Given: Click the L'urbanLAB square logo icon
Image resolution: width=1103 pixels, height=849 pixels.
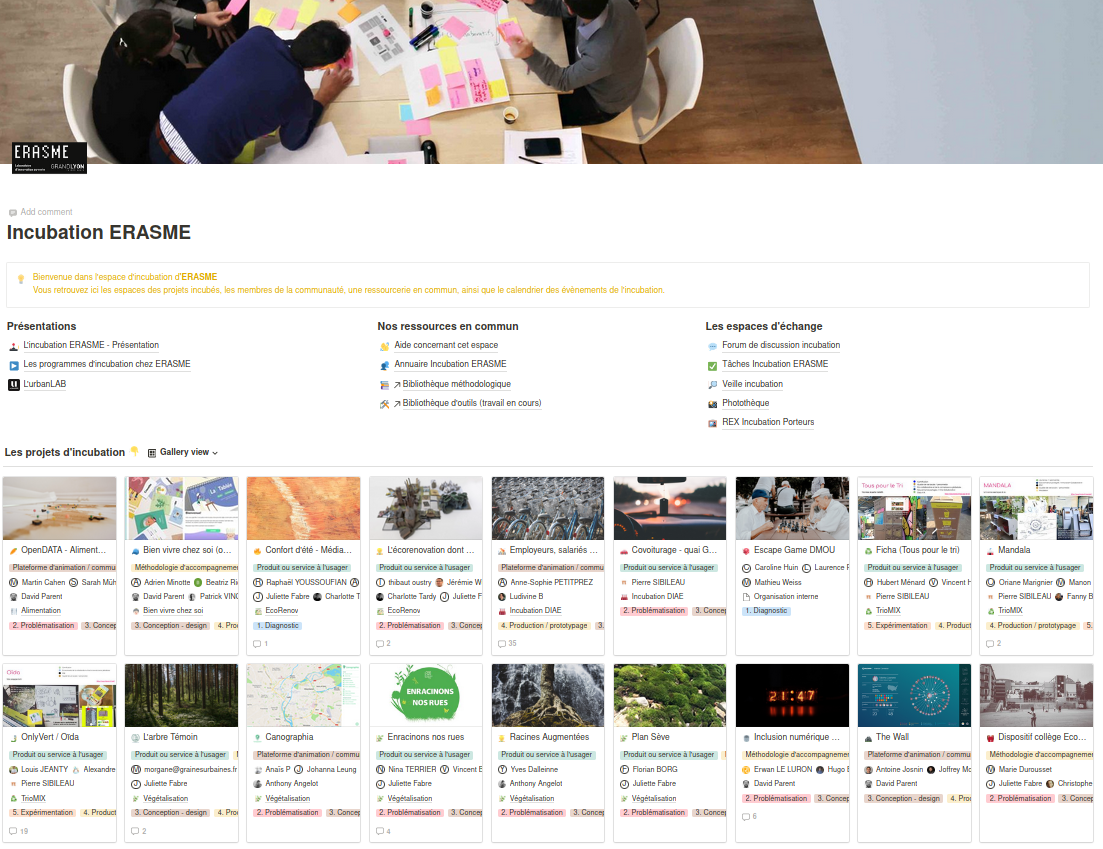Looking at the screenshot, I should point(13,383).
